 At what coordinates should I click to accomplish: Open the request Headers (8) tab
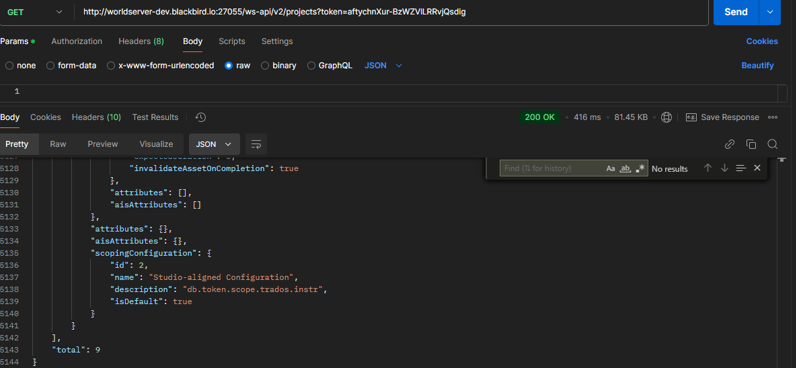(141, 41)
